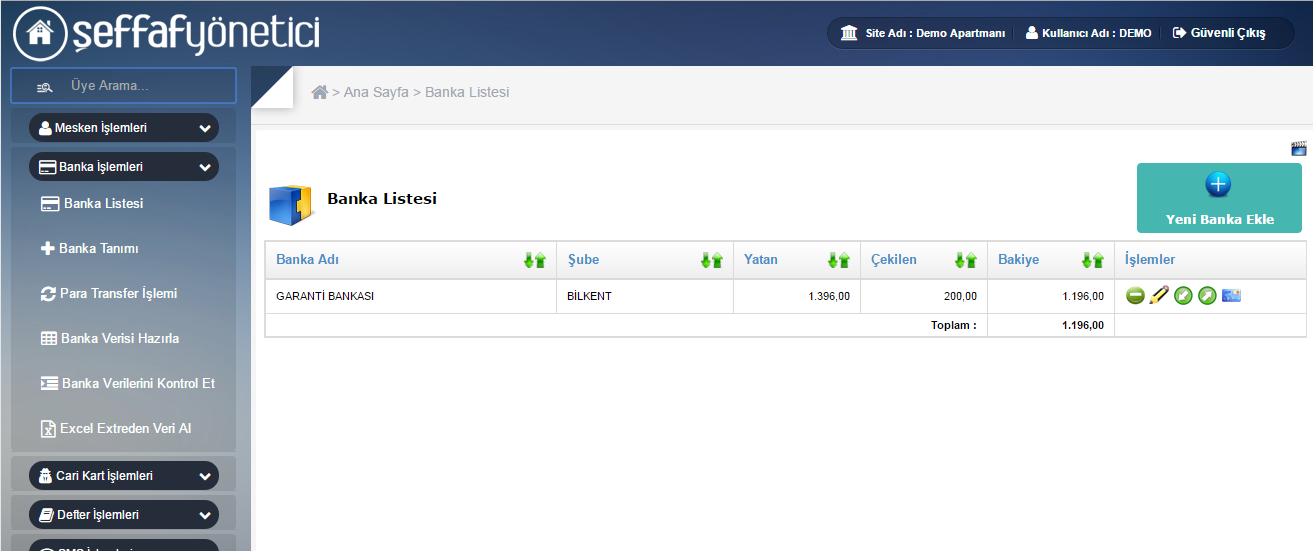Click the Excel file icon beside Excel Extreden Veri Al
1313x551 pixels.
coord(47,428)
